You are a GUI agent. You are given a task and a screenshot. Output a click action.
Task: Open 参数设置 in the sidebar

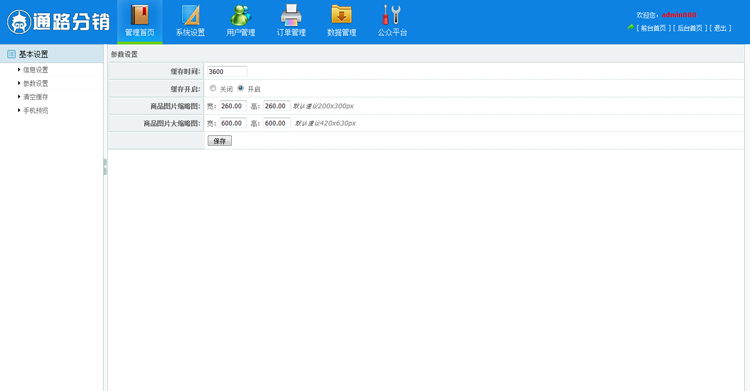(35, 83)
